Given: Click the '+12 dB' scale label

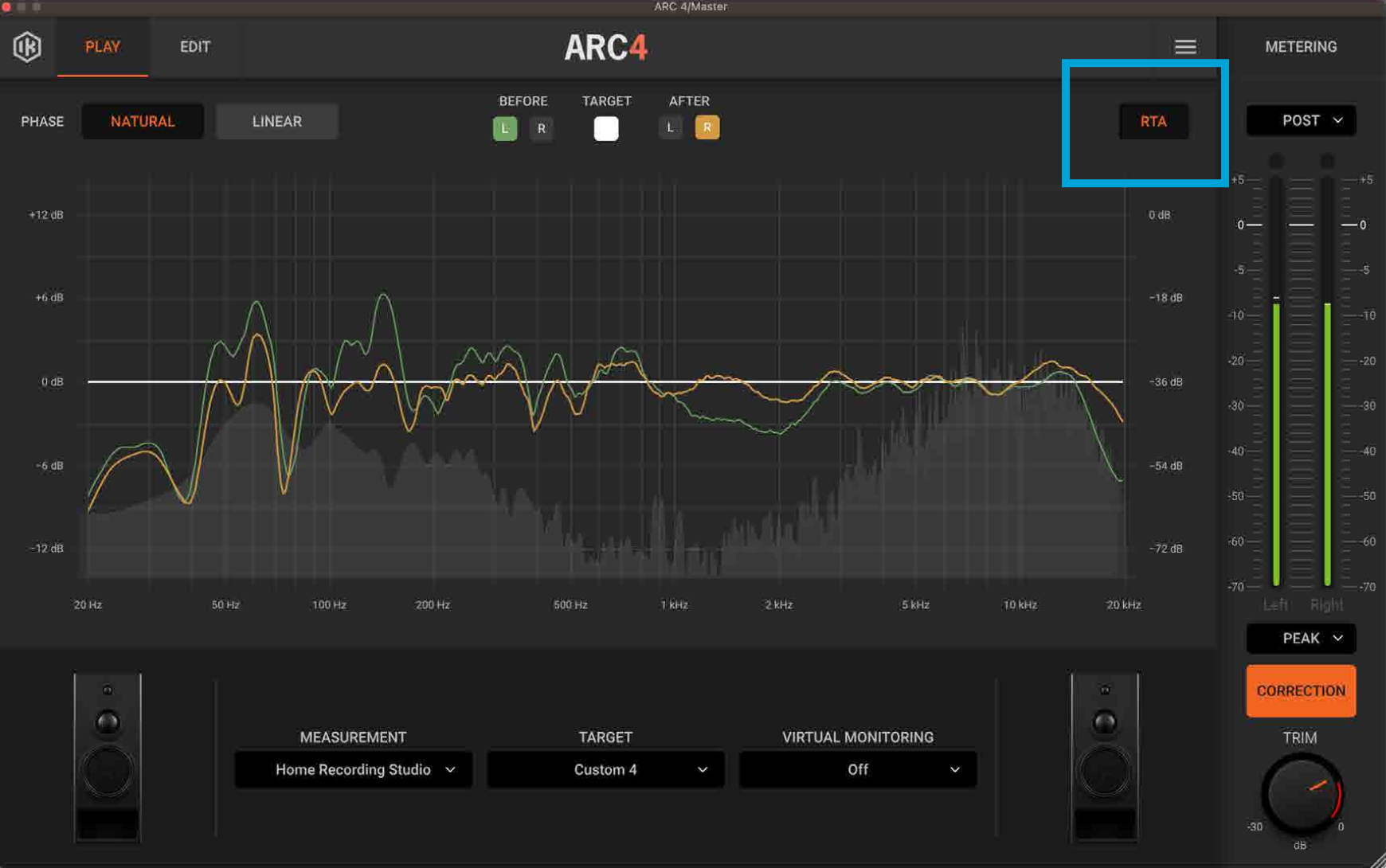Looking at the screenshot, I should click(x=46, y=215).
